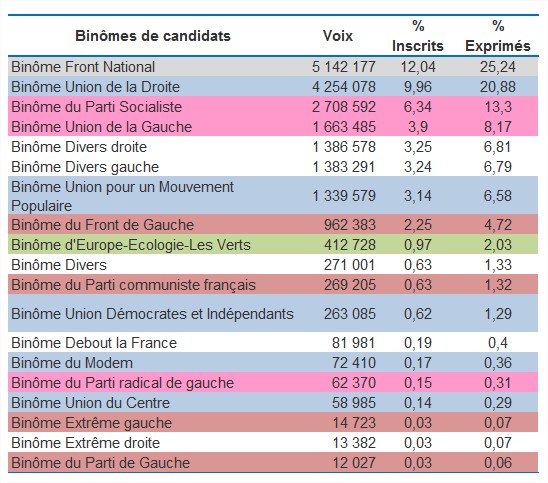Click Binôme Union pour un Mouvement Populaire
The image size is (548, 483).
coord(122,196)
